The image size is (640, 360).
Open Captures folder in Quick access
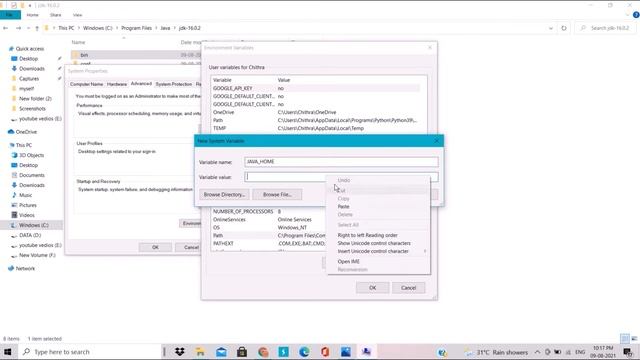point(29,79)
